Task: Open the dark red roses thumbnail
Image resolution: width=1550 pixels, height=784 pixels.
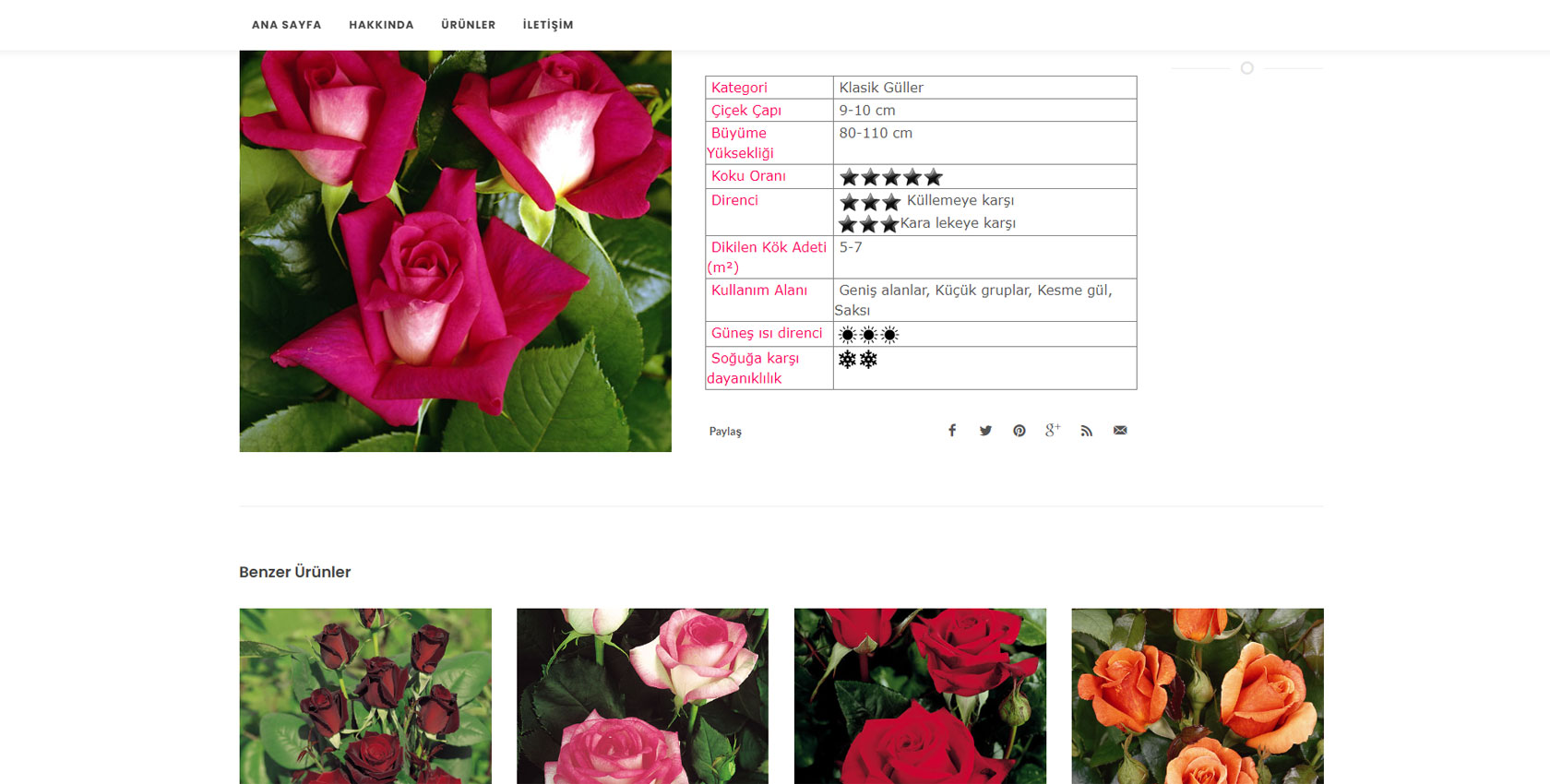Action: [365, 695]
